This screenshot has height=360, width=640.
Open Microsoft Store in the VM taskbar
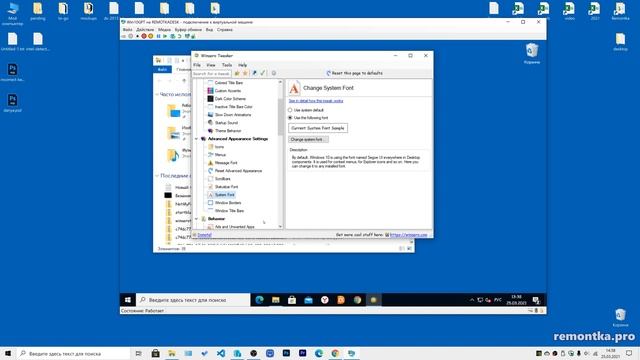point(292,300)
